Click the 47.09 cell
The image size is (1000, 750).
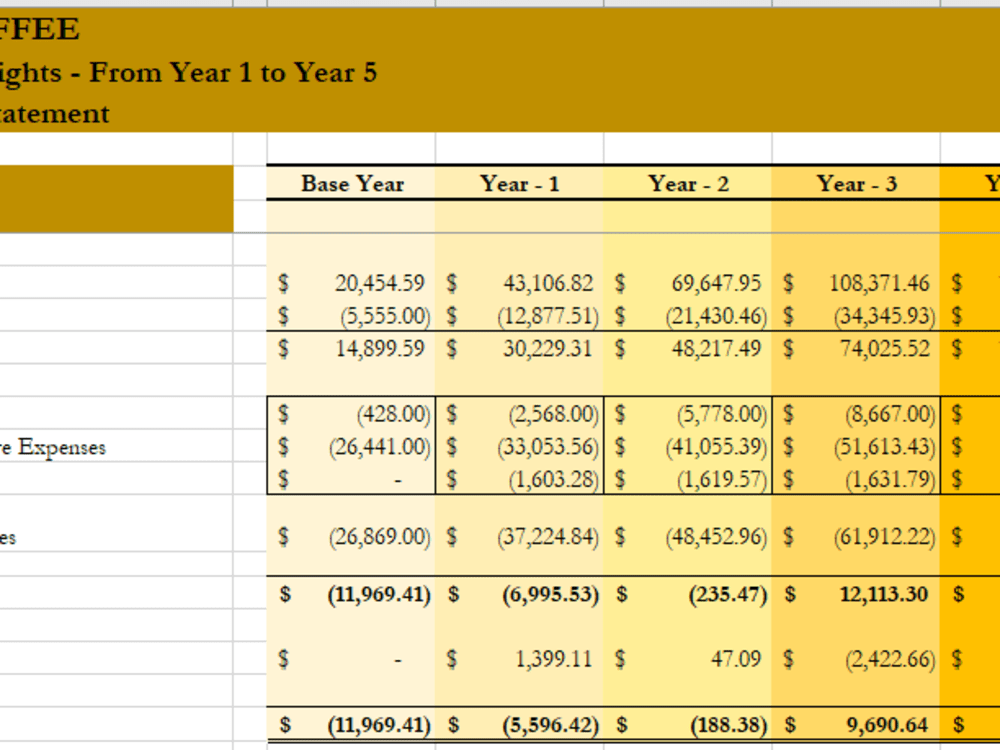[688, 658]
